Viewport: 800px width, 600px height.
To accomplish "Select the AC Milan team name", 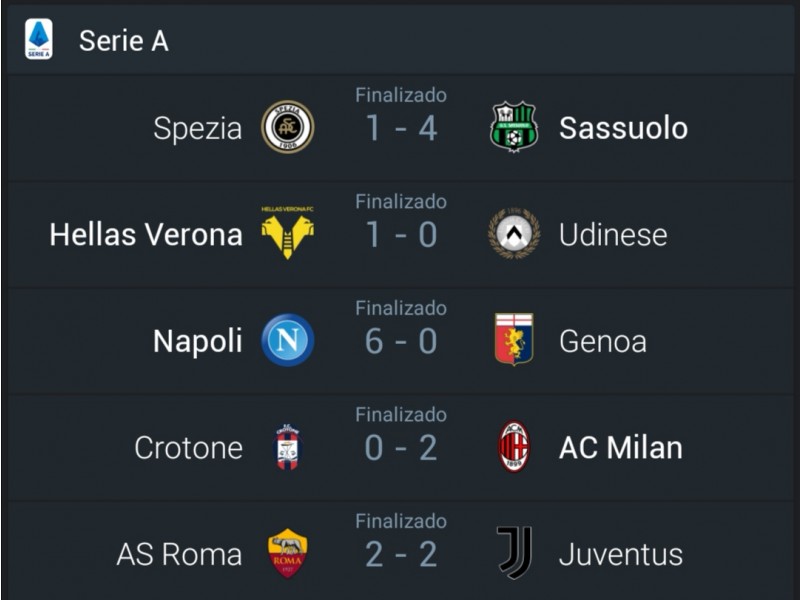I will 621,448.
